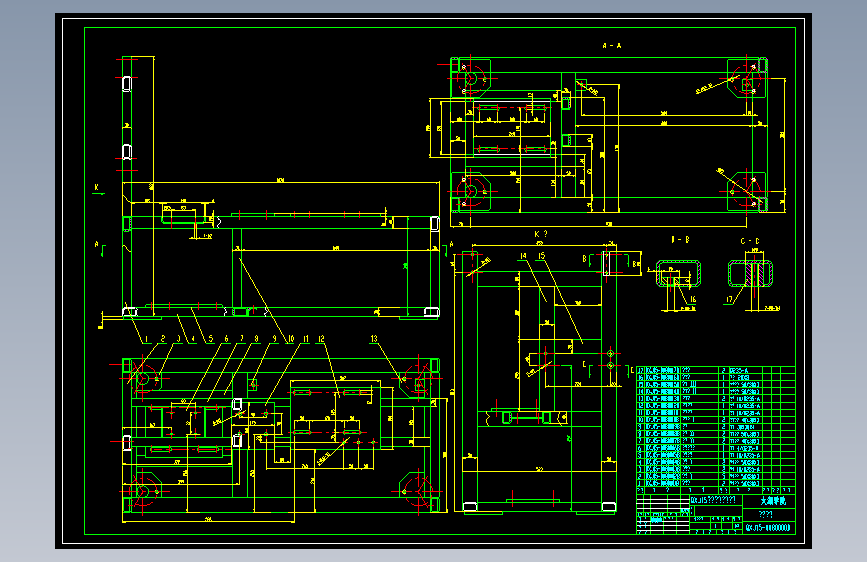The width and height of the screenshot is (867, 562).
Task: Click the A - A section view title
Action: (x=612, y=46)
